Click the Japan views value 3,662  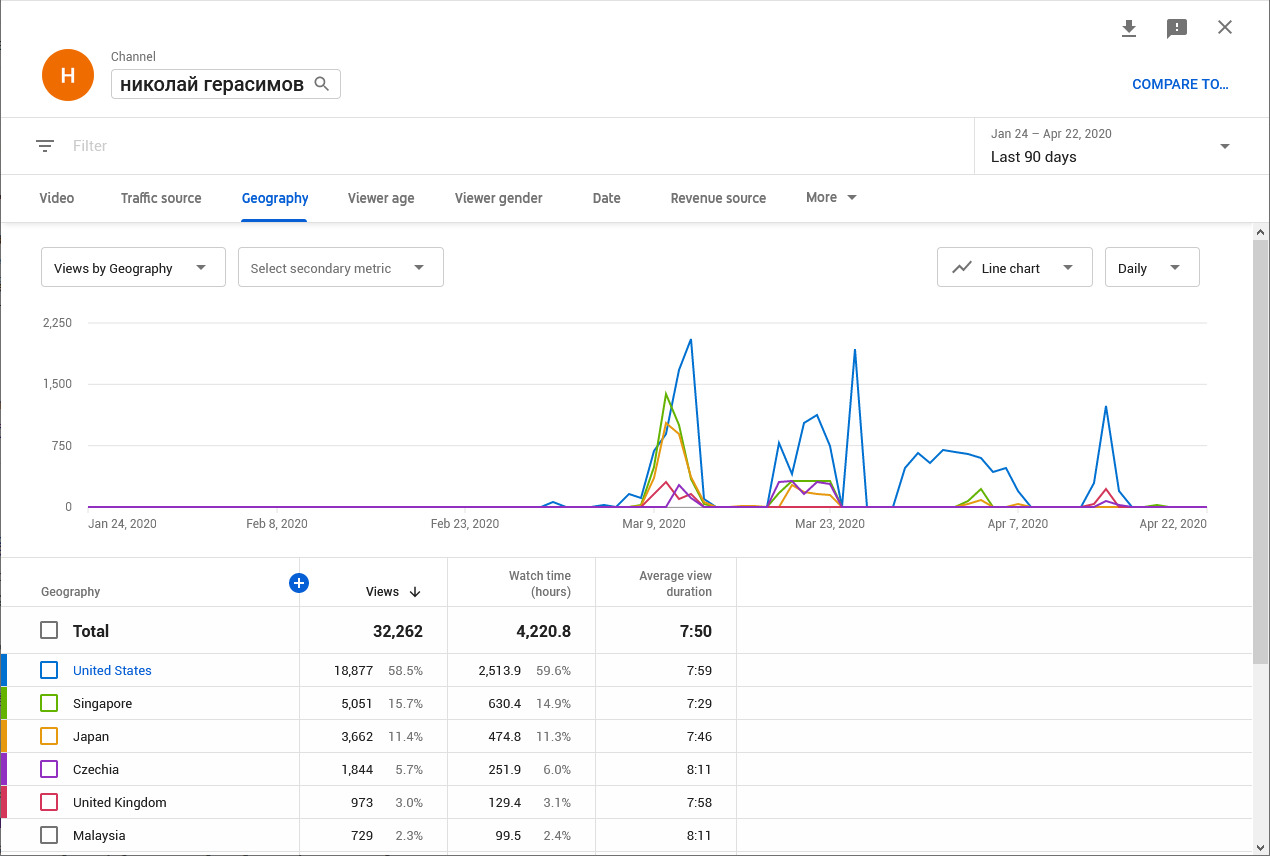pos(357,736)
